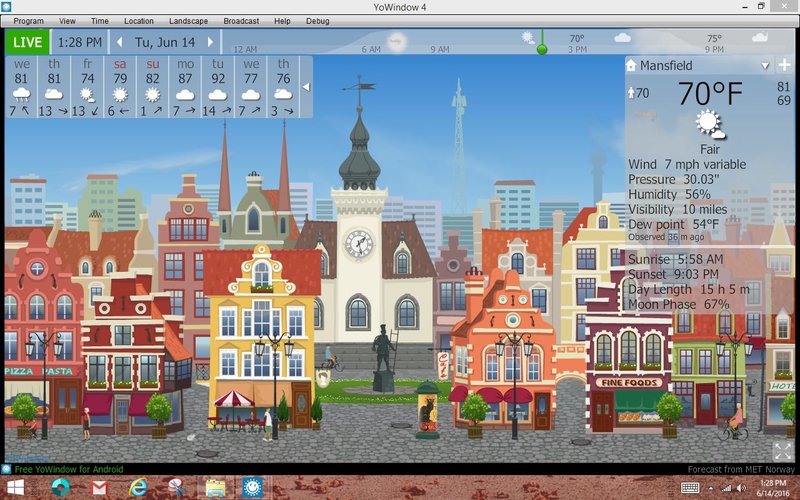
Task: Jump timeline to 9 PM mark
Action: pyautogui.click(x=714, y=49)
